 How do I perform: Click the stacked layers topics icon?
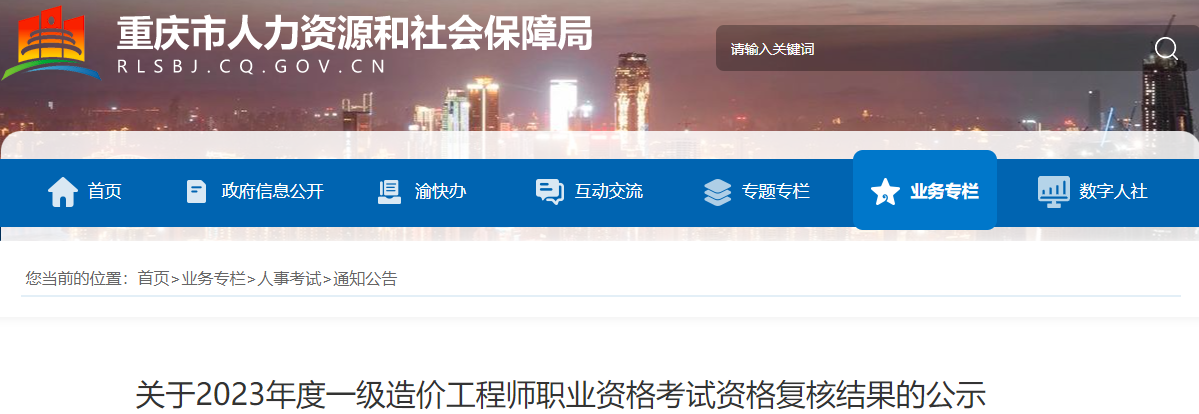click(717, 192)
